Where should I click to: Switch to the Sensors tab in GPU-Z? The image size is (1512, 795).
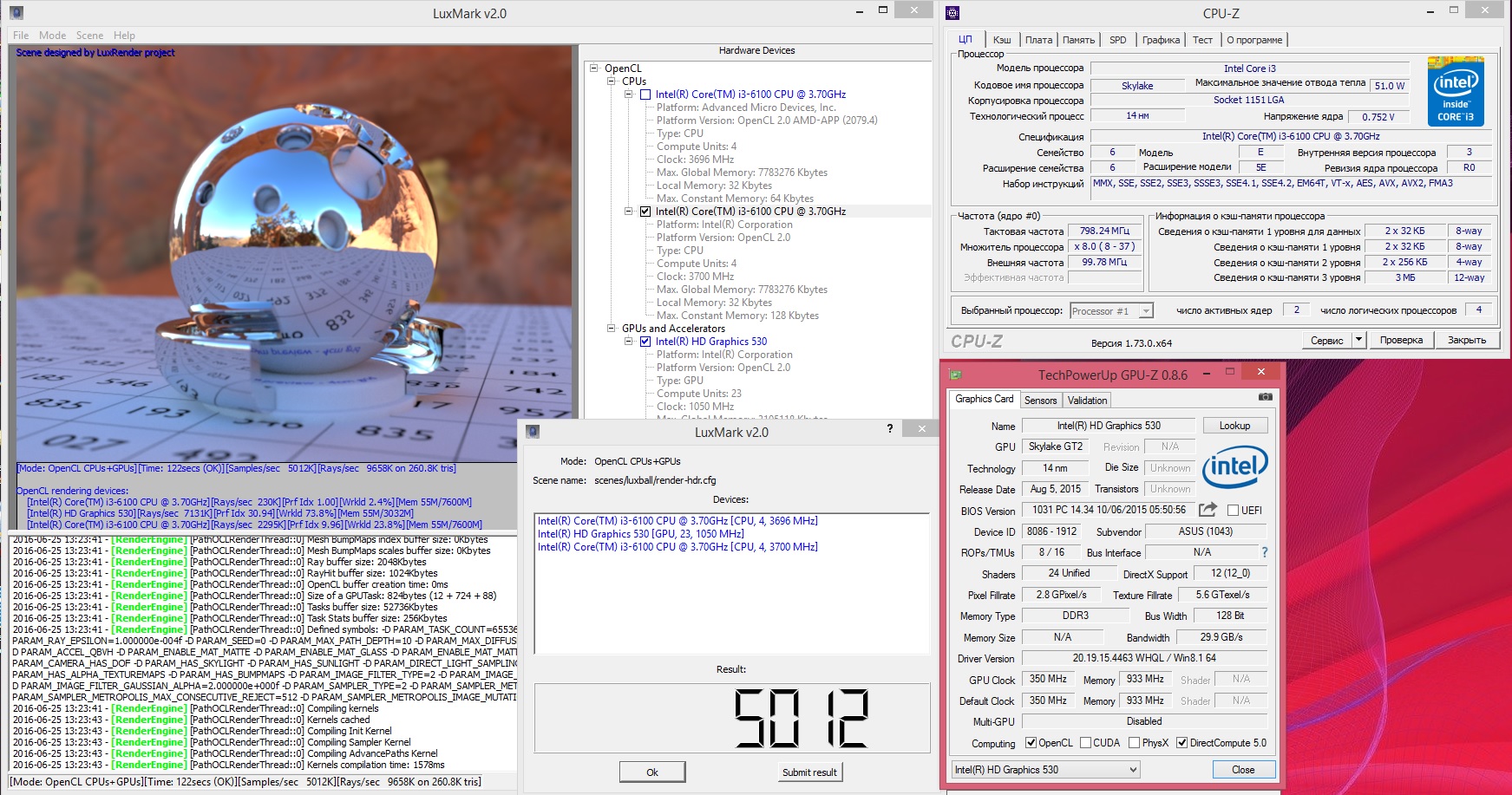point(1040,401)
